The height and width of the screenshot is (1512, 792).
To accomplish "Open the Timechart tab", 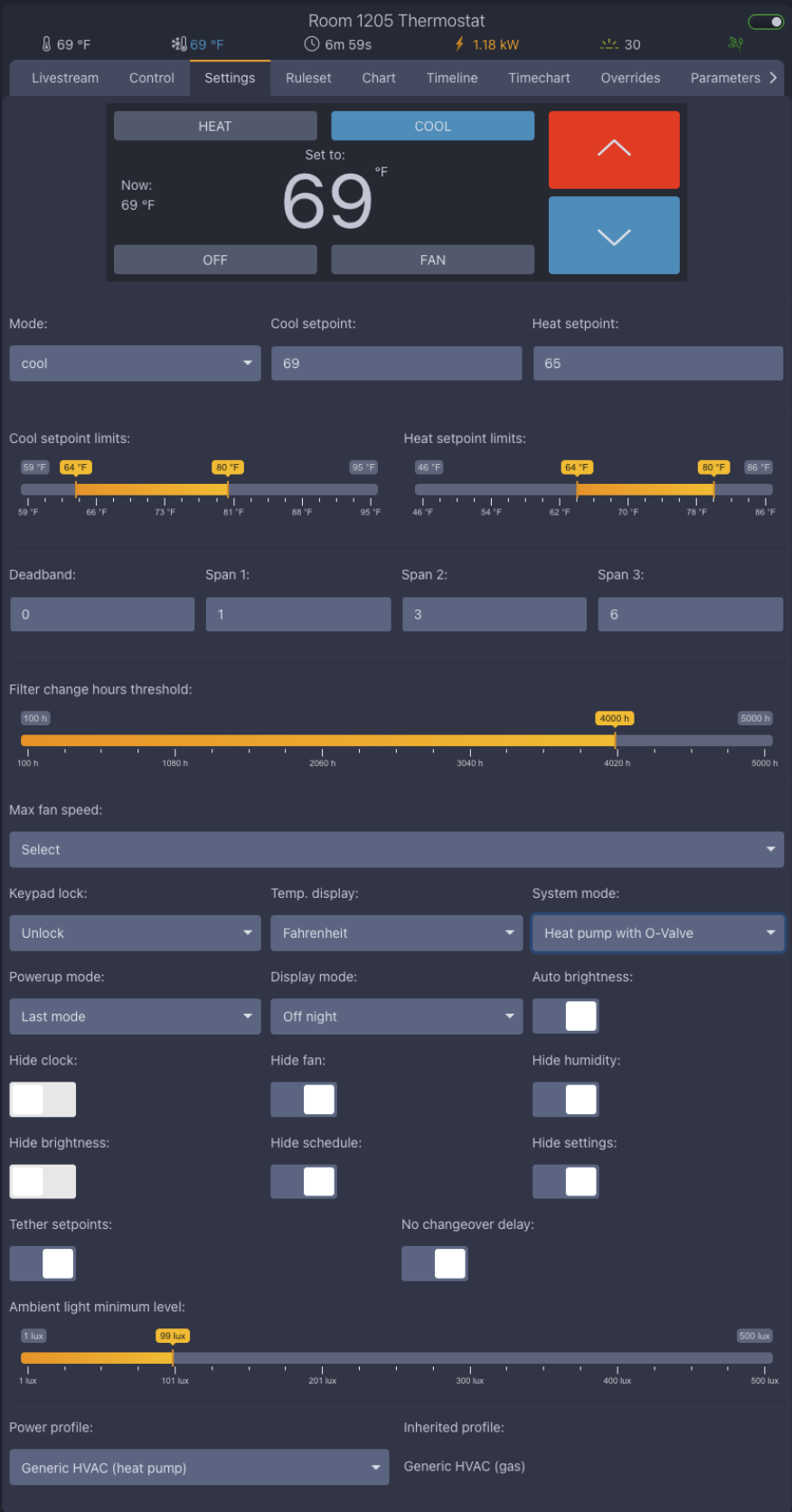I will pos(539,78).
